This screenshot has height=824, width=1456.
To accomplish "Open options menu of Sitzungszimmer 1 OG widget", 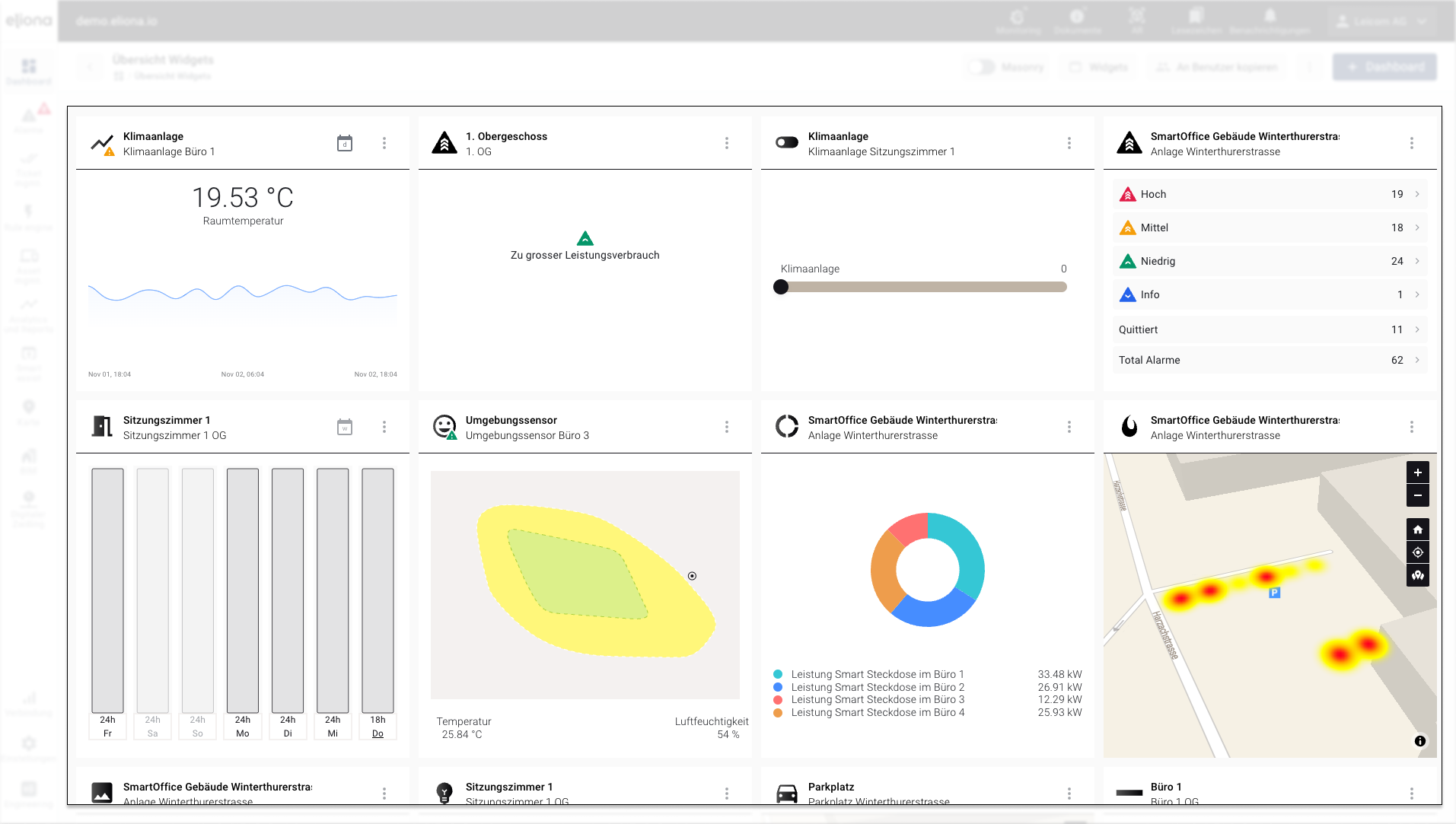I will [x=384, y=427].
